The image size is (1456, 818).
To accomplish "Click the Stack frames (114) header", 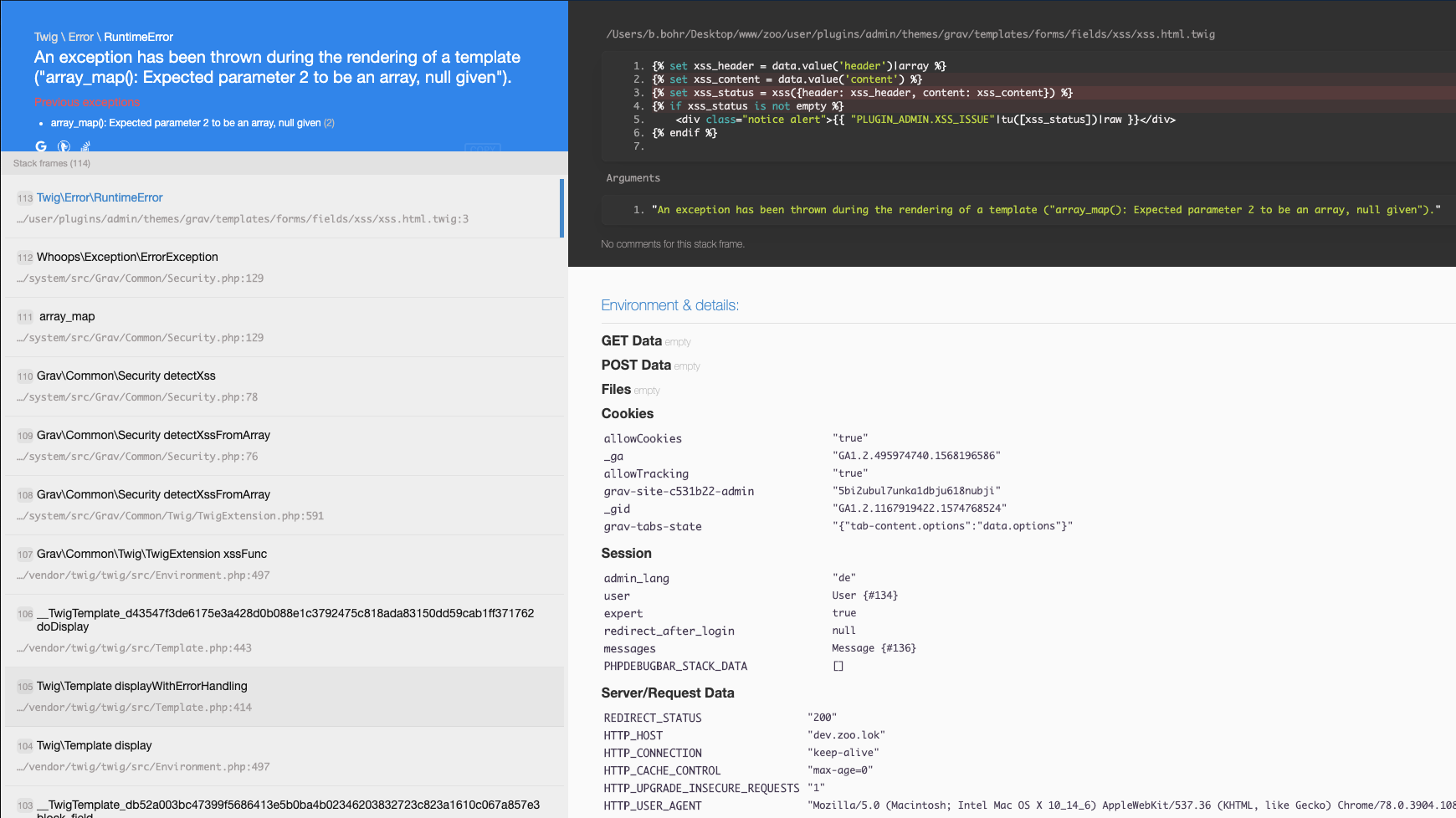I will point(52,163).
